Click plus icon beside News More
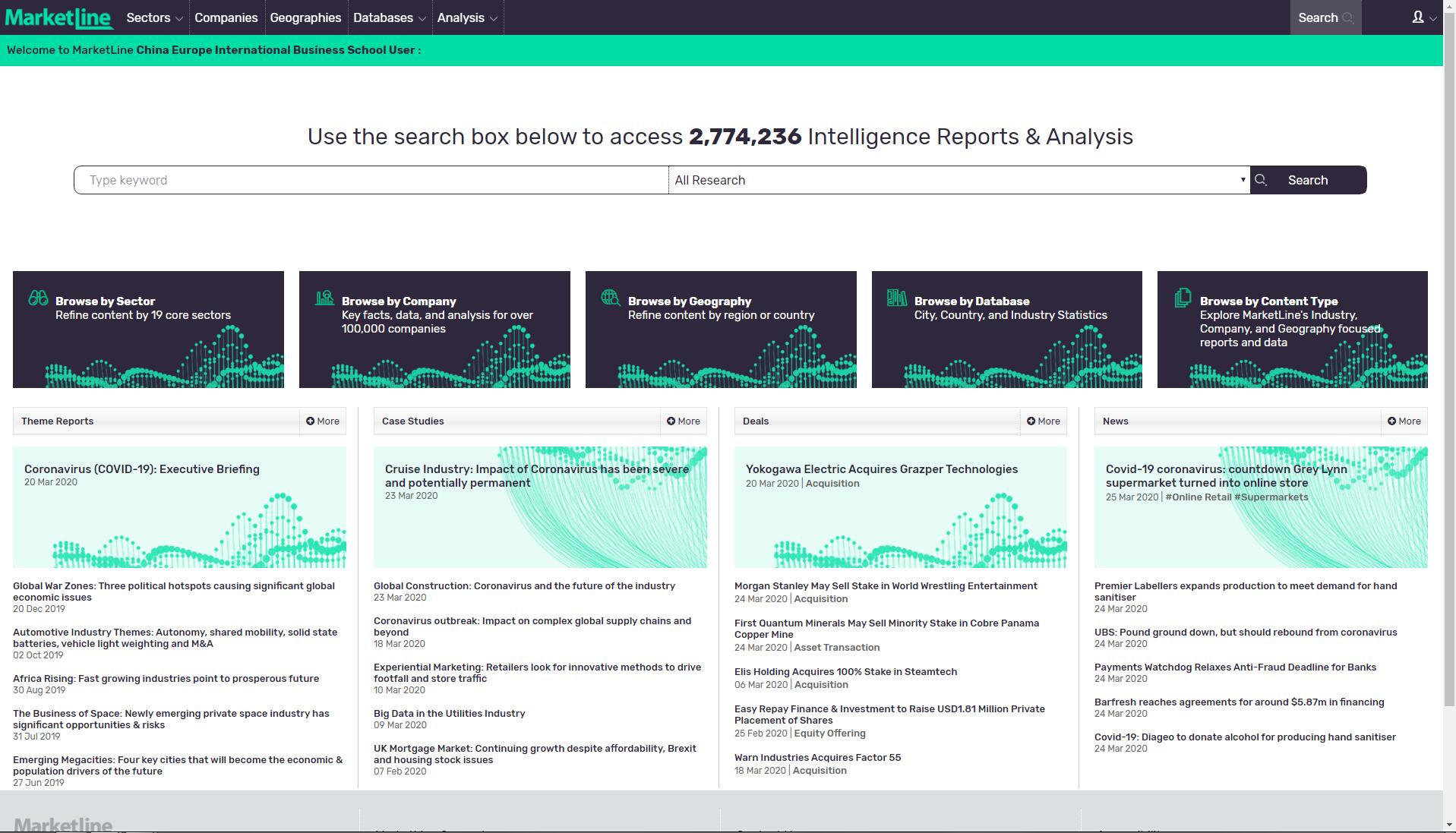This screenshot has width=1456, height=833. point(1391,421)
